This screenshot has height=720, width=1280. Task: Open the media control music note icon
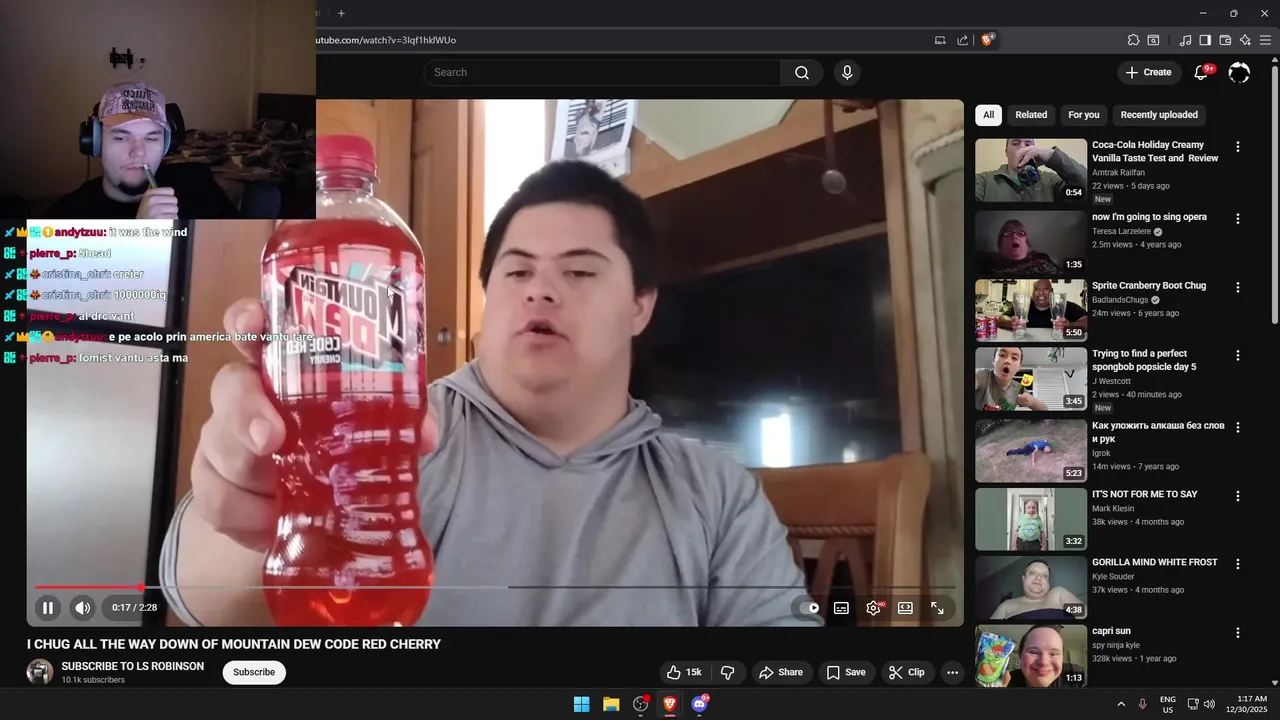point(1186,40)
